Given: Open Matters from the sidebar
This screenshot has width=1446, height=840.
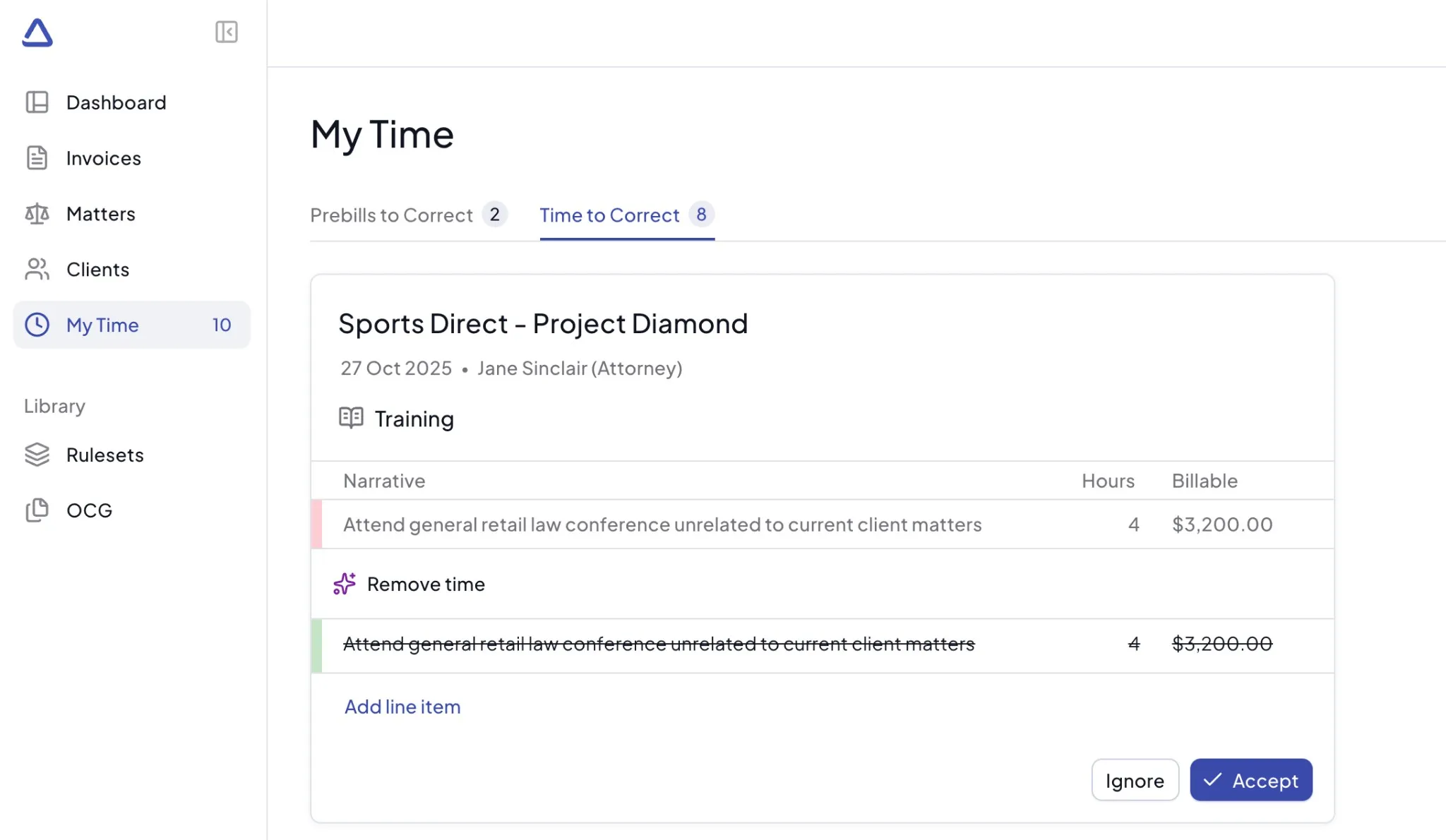Looking at the screenshot, I should (101, 214).
